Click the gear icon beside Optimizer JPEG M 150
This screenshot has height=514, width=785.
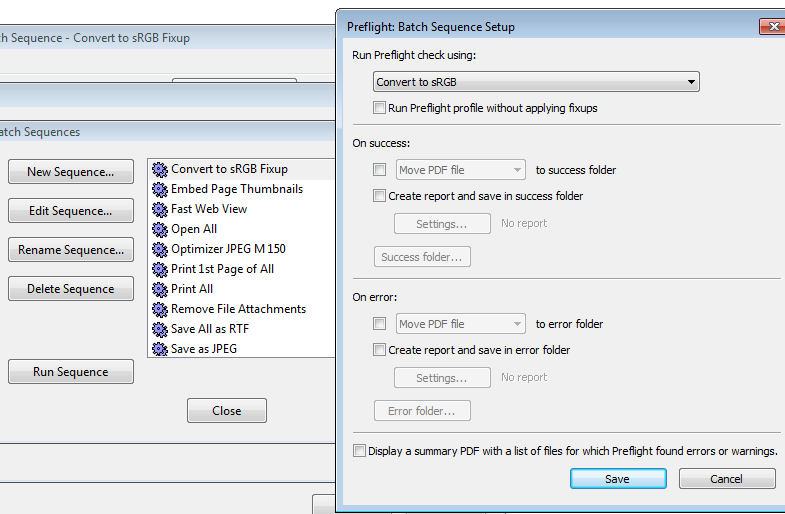pos(160,250)
